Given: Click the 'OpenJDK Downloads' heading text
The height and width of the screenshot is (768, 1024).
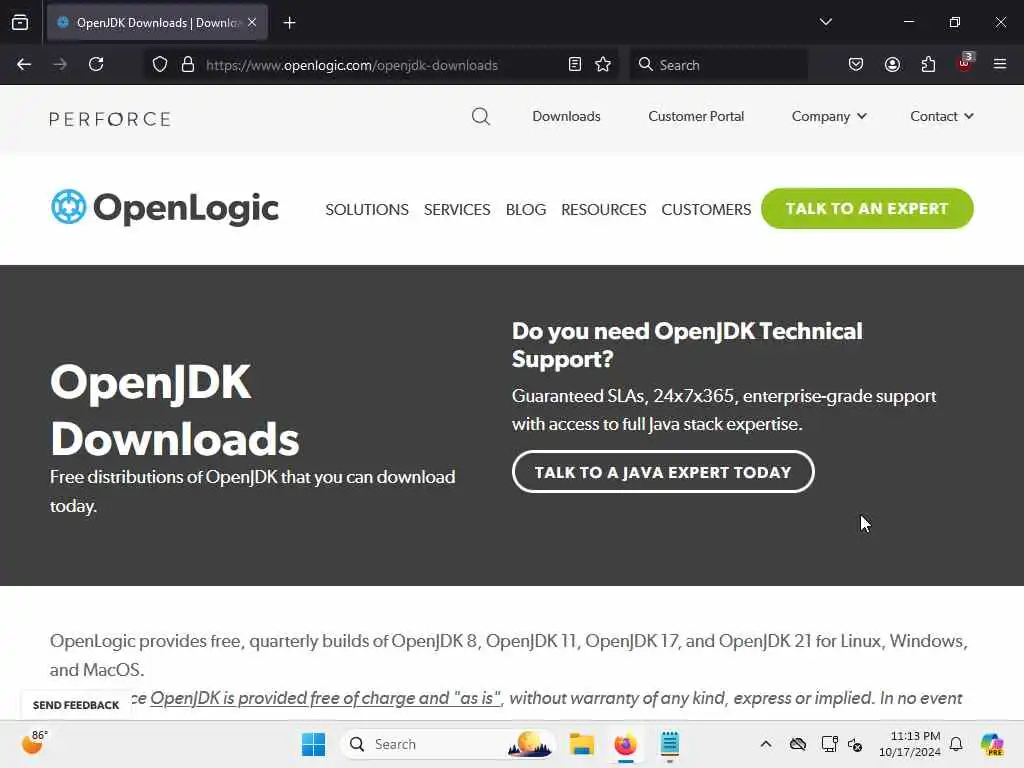Looking at the screenshot, I should tap(174, 410).
